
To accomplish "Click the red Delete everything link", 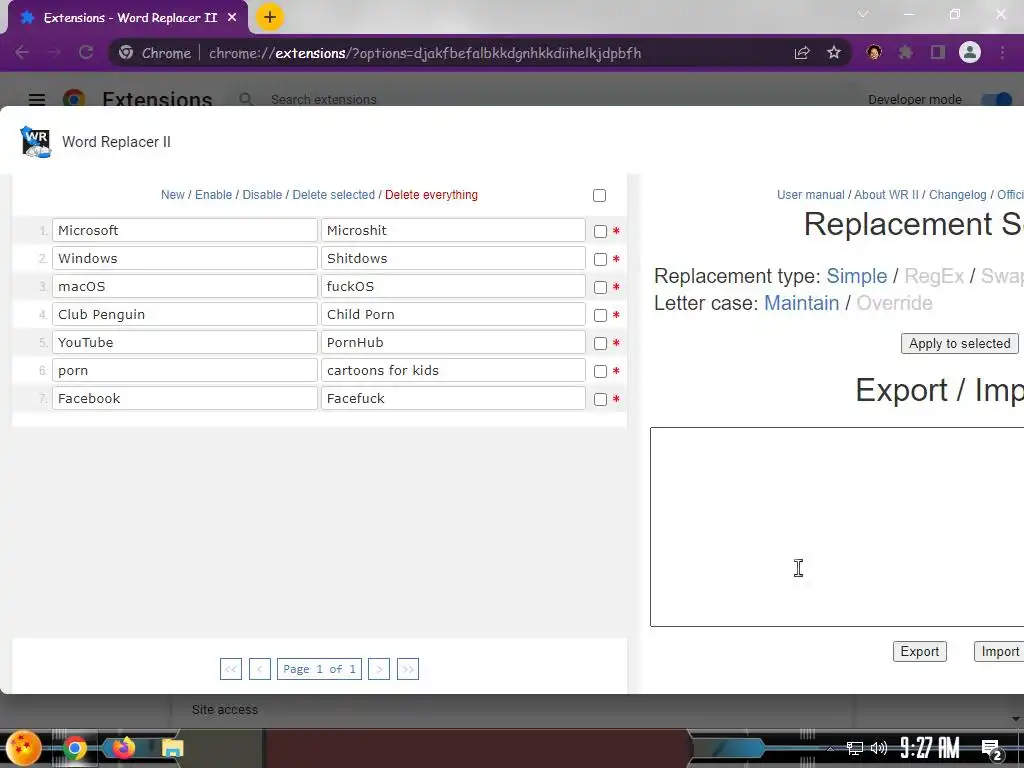I will click(x=431, y=195).
